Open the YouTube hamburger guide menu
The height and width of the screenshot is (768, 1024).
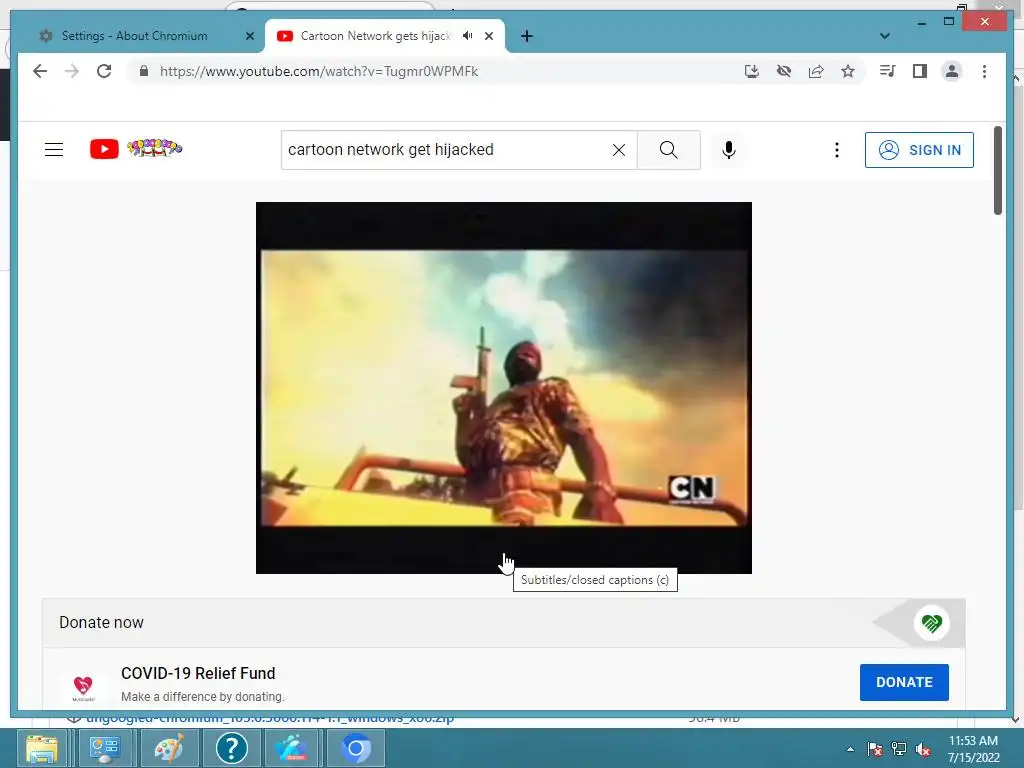pos(54,150)
